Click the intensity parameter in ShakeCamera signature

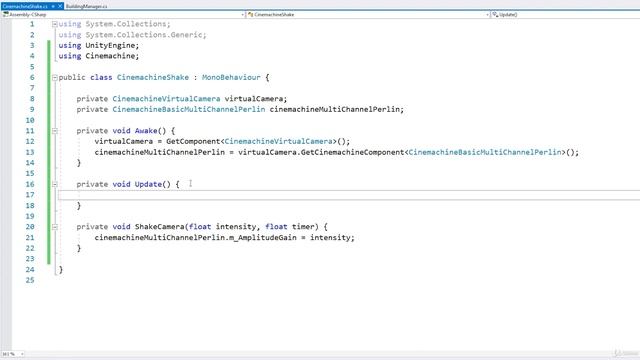[236, 227]
